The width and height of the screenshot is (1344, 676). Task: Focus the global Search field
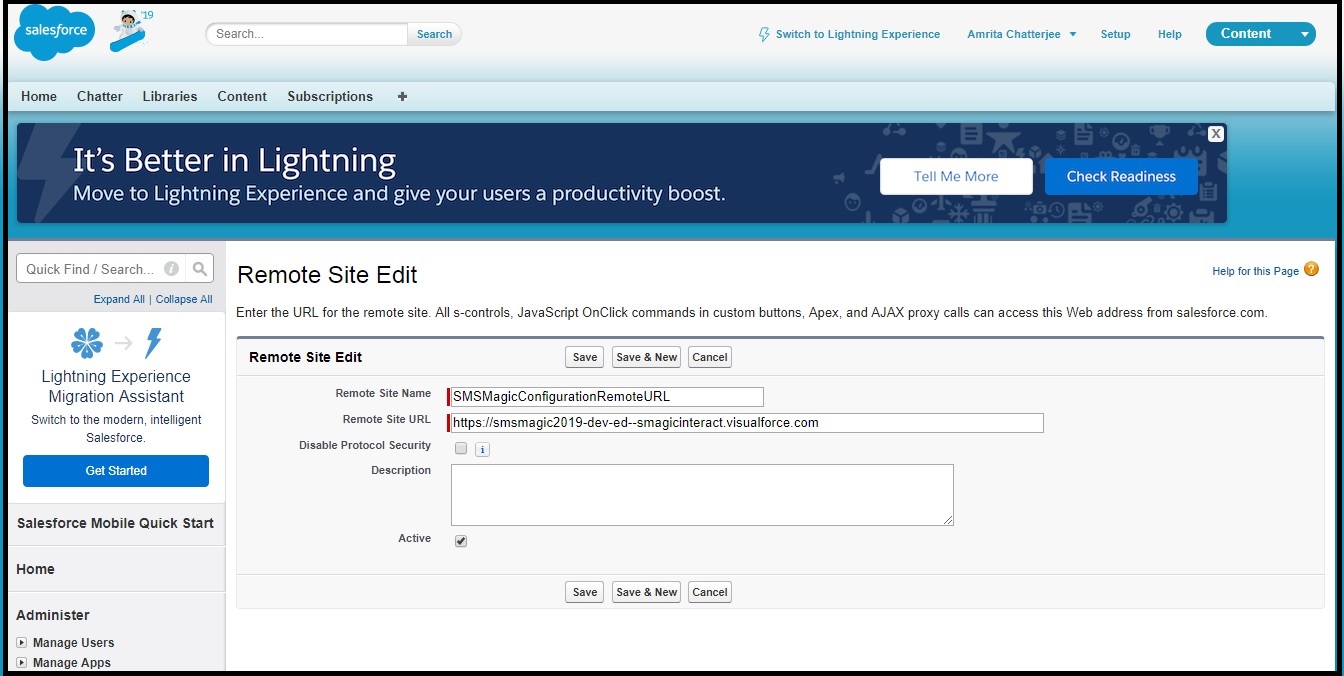point(308,34)
